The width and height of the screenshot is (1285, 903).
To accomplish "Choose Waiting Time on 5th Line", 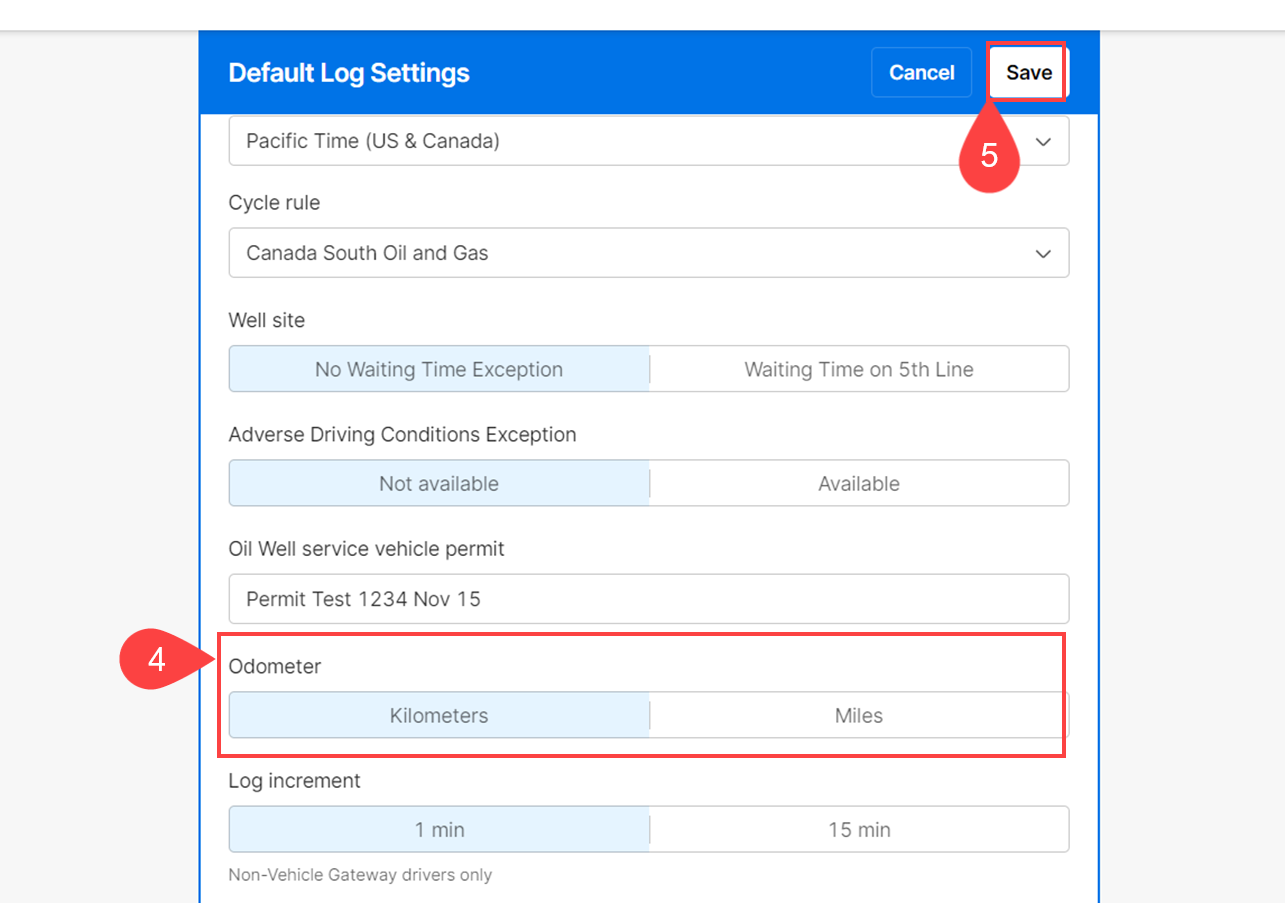I will 859,369.
